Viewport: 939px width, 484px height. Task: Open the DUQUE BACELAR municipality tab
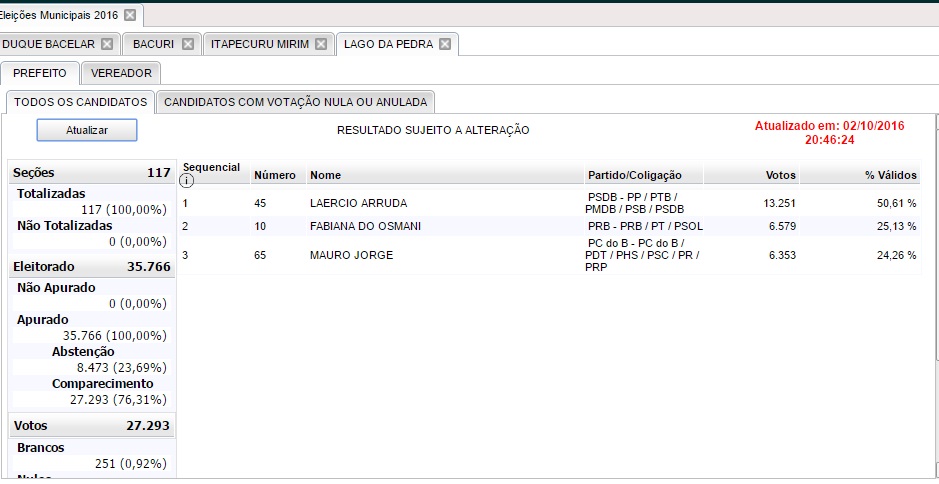[48, 44]
